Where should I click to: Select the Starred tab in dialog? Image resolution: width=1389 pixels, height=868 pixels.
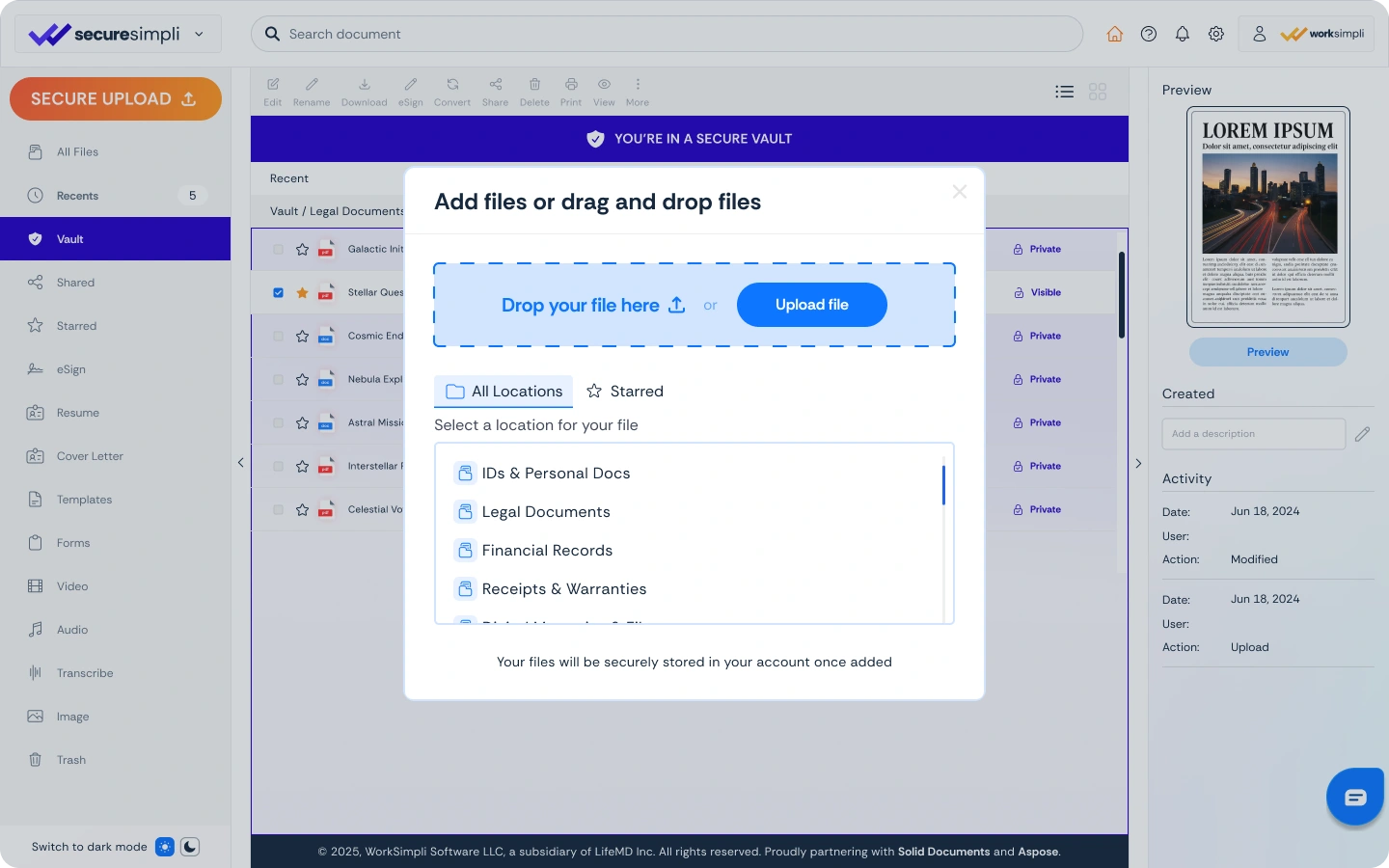tap(625, 392)
